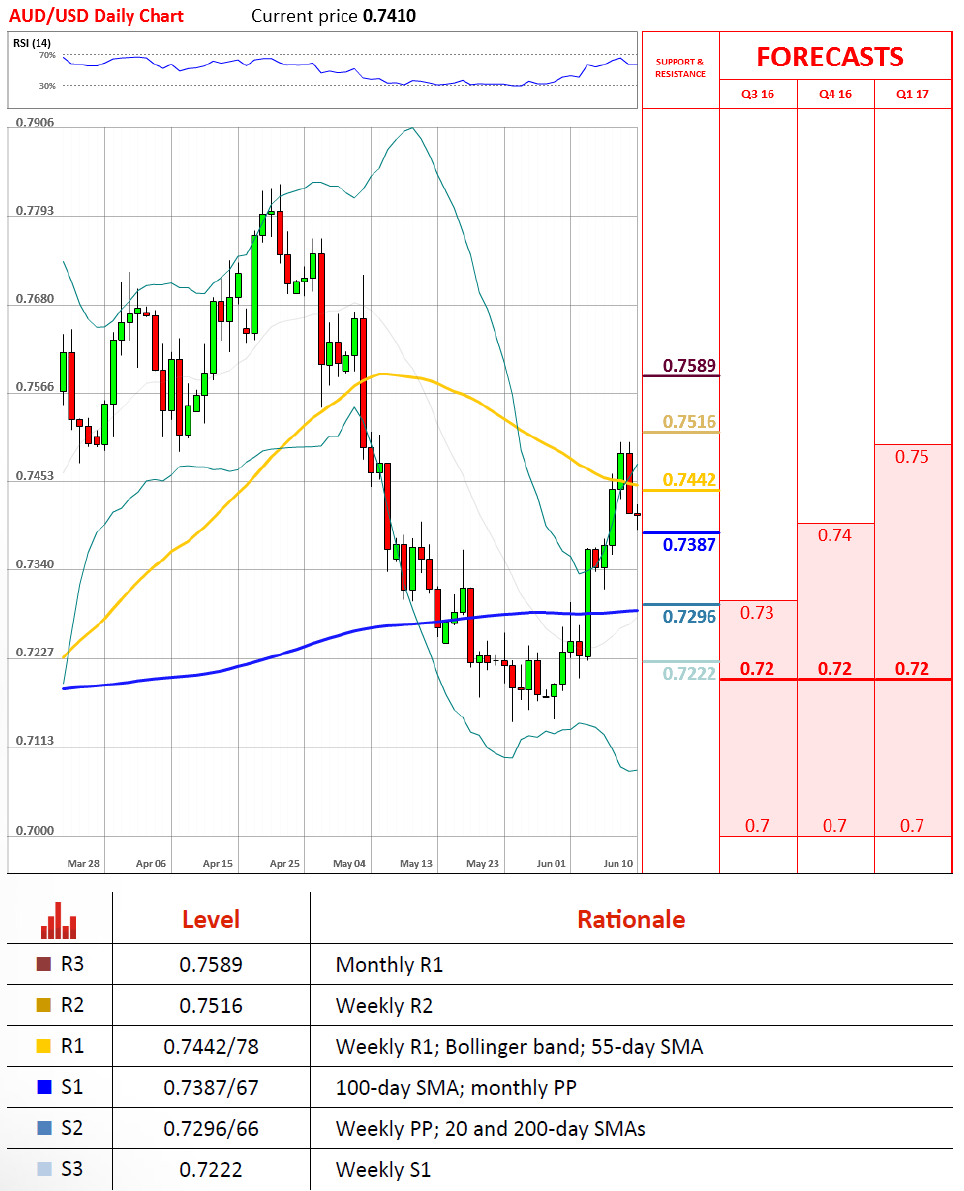This screenshot has height=1191, width=964.
Task: Click the 0.7516 level cell in R2 row
Action: (210, 1006)
